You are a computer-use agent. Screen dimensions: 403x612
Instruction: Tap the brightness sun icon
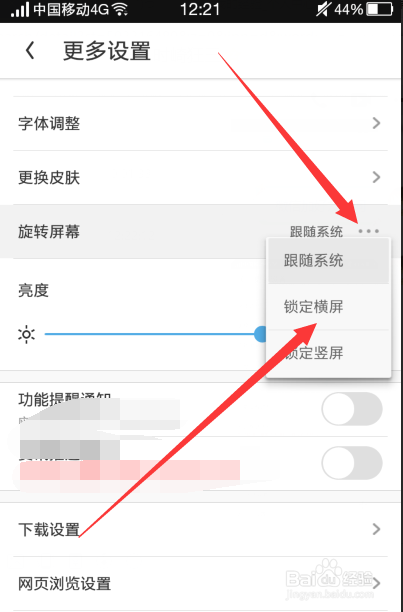coord(26,334)
